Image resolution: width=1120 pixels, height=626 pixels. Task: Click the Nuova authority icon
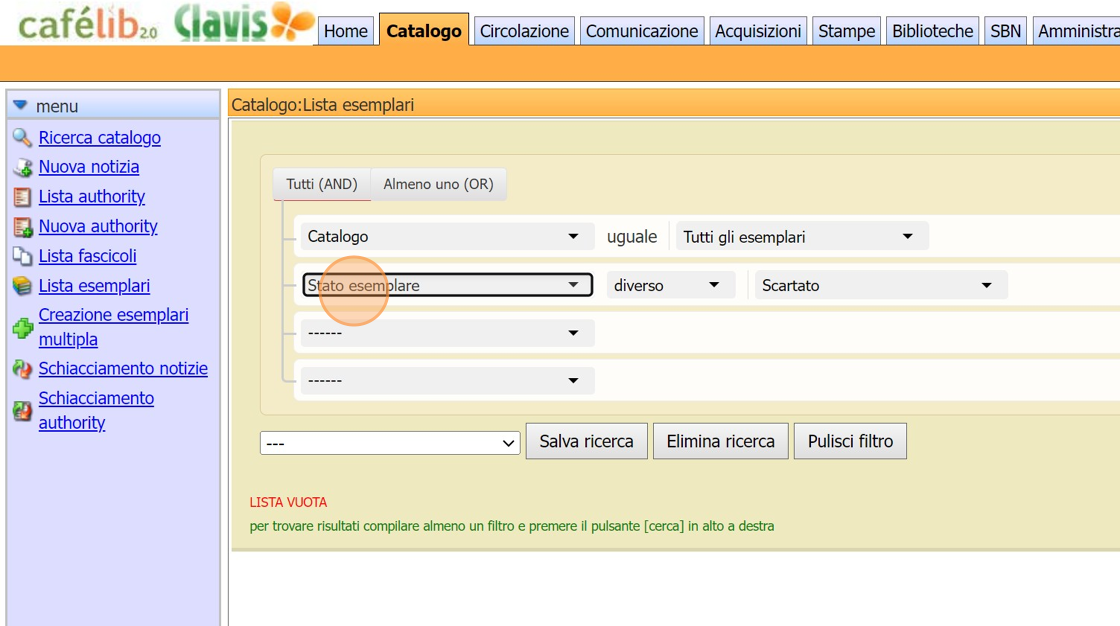[22, 227]
